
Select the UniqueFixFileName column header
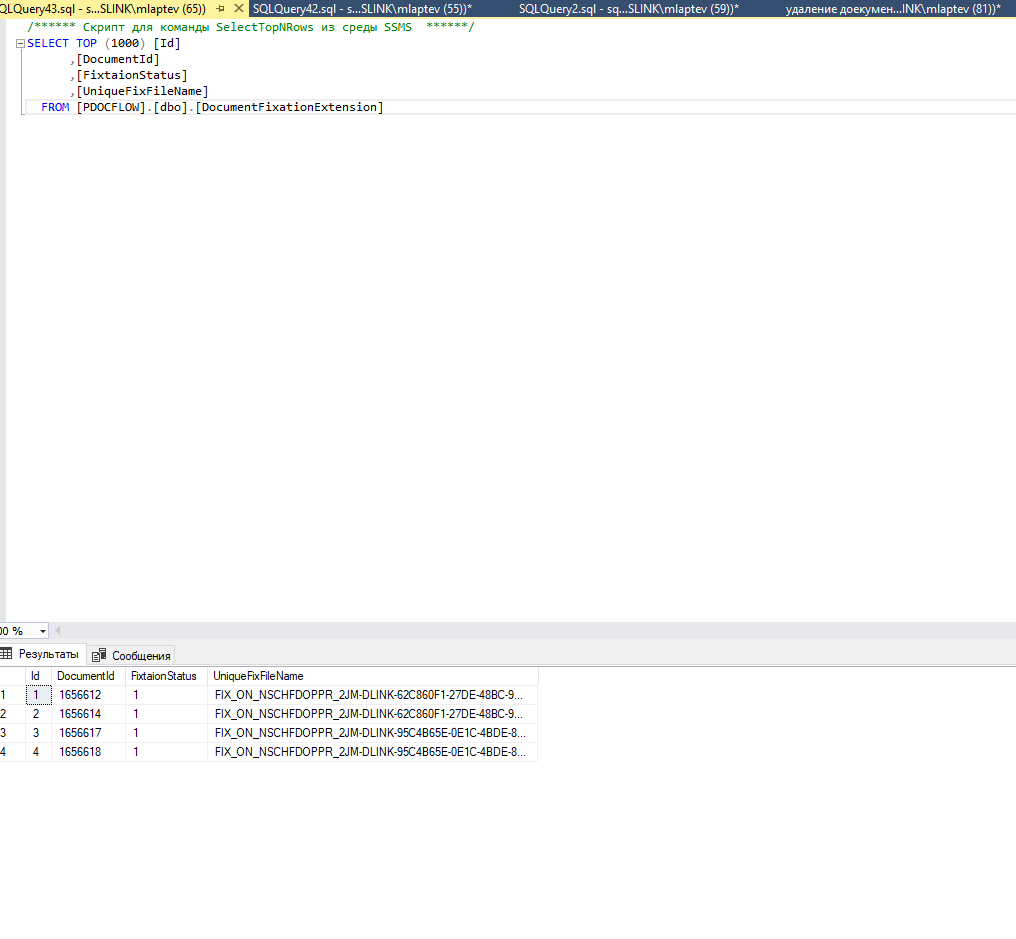click(373, 676)
